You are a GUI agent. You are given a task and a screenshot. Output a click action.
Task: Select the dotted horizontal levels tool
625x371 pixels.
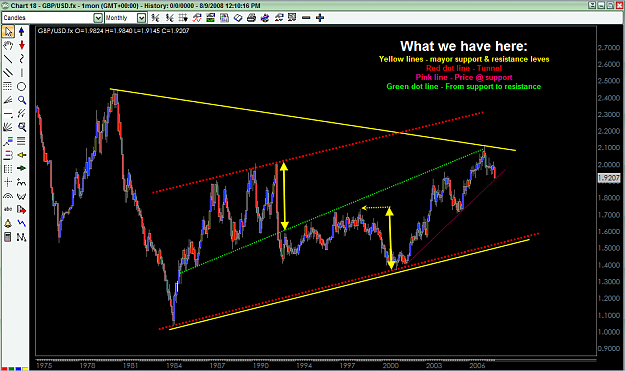coord(8,86)
